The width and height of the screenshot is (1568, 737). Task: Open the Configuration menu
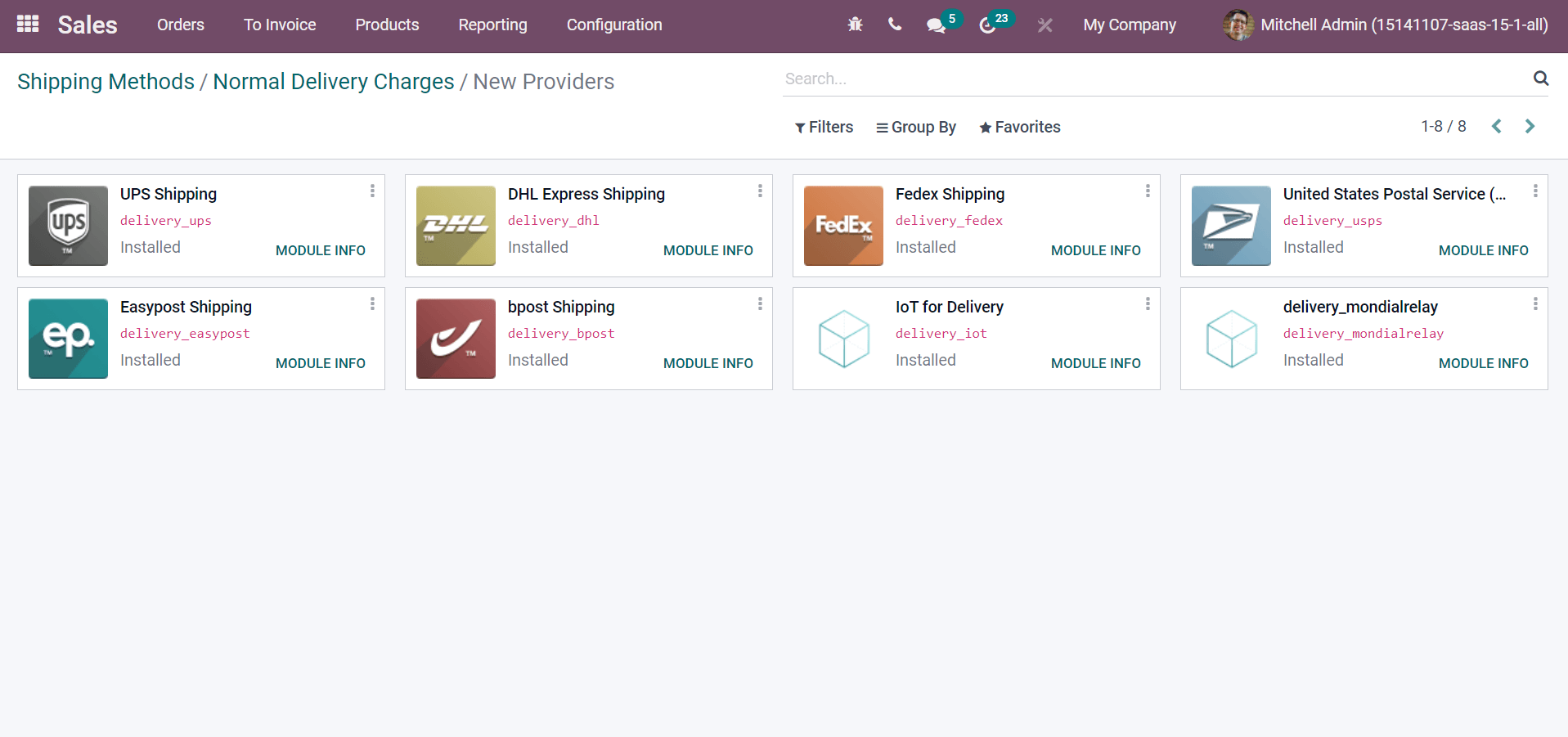click(614, 25)
